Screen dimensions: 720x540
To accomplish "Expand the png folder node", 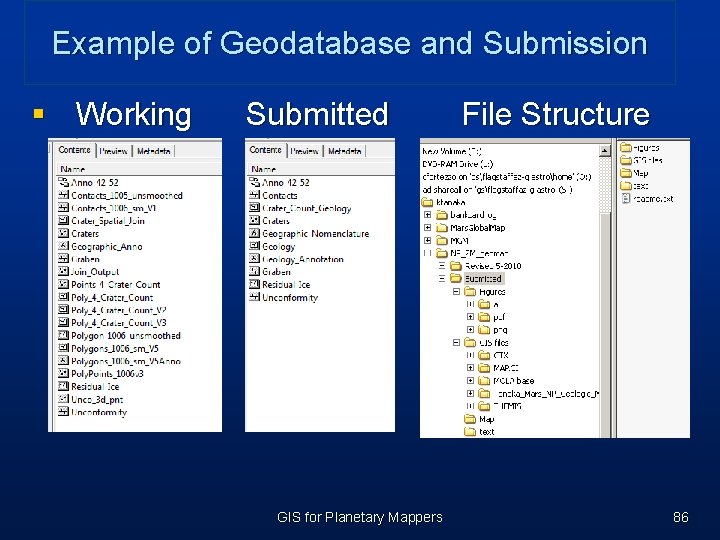I will click(x=470, y=330).
